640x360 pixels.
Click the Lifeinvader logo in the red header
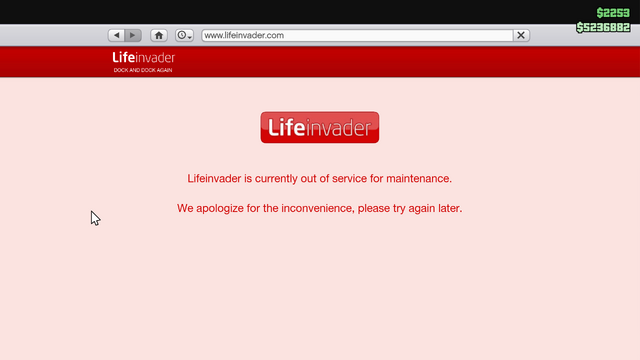coord(144,58)
